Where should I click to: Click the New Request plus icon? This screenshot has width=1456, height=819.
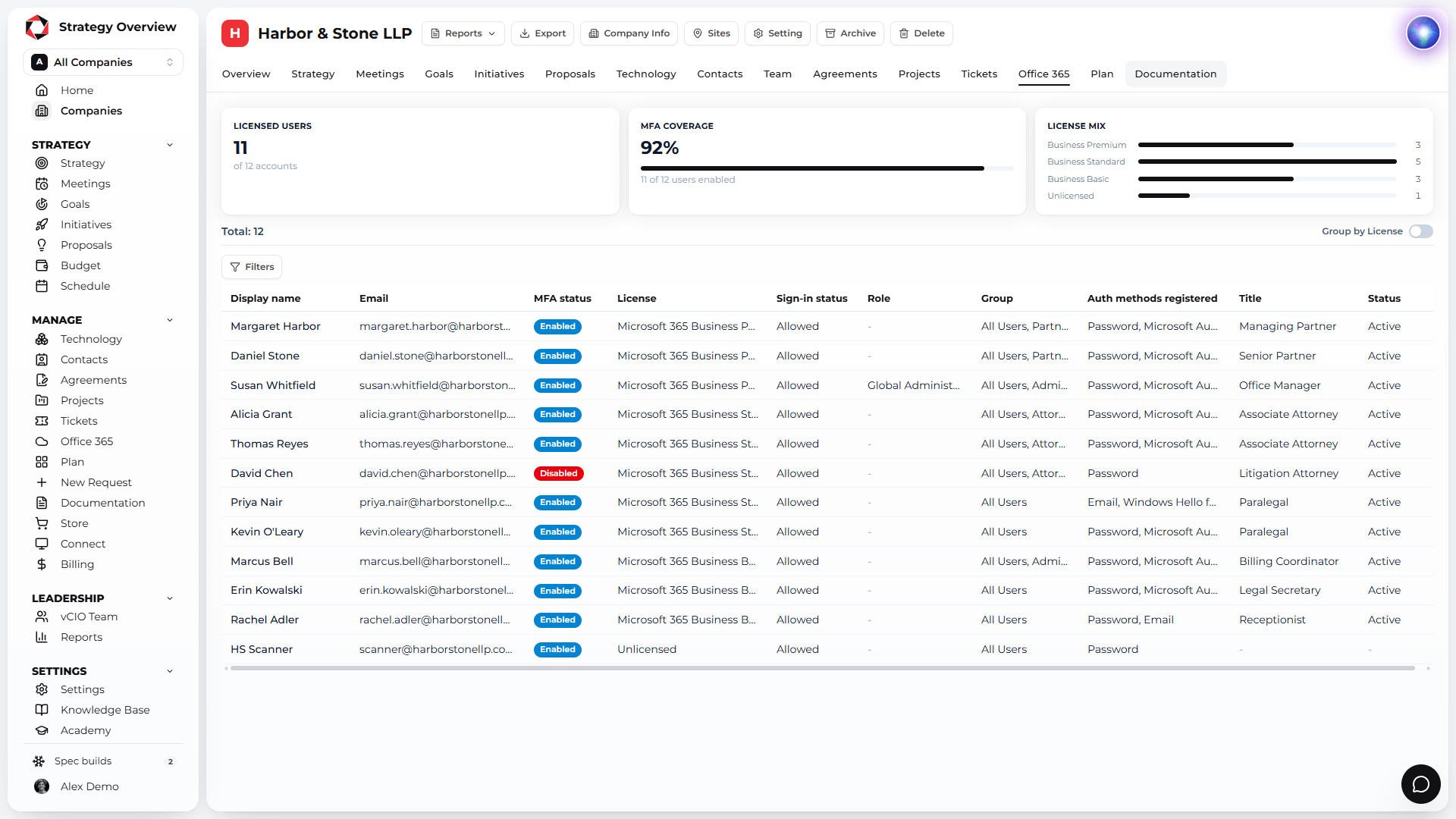(x=42, y=482)
